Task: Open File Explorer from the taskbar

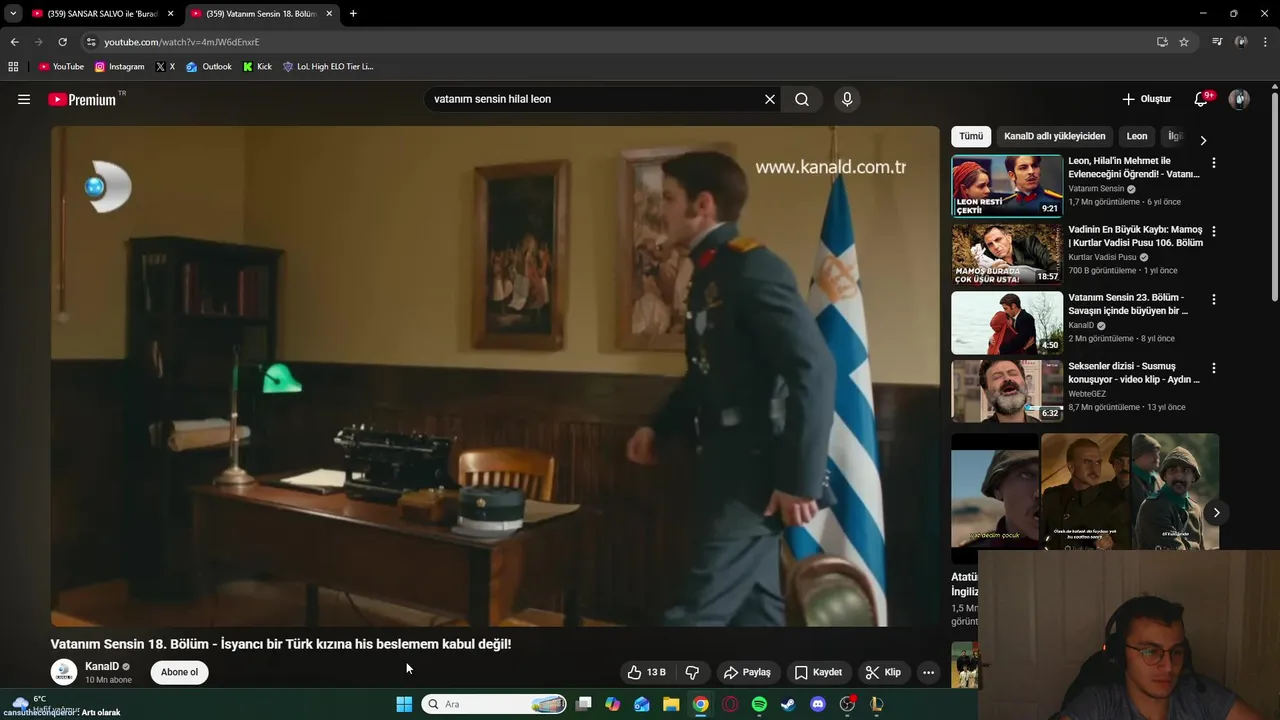Action: (x=671, y=704)
